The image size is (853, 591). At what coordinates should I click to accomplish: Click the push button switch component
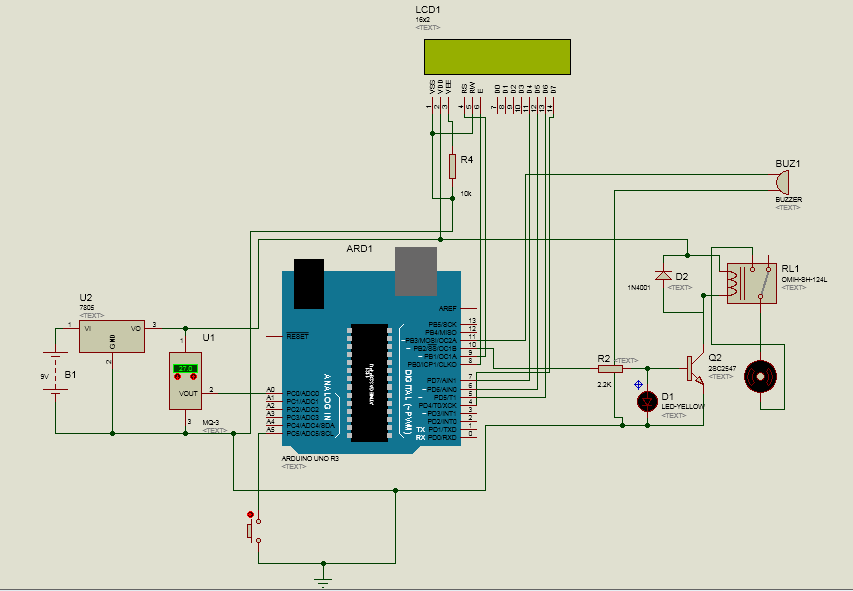pyautogui.click(x=254, y=531)
